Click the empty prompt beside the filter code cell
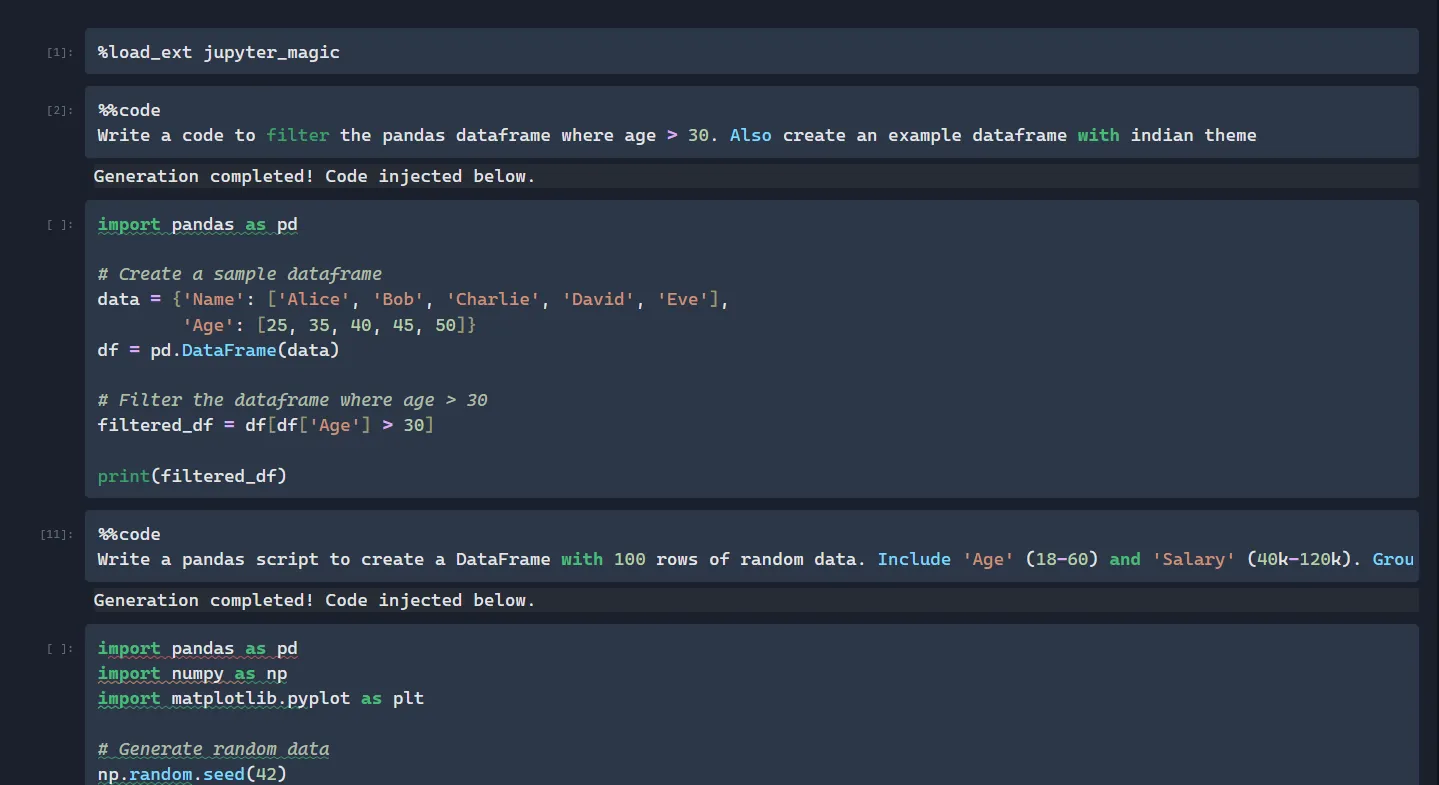Image resolution: width=1439 pixels, height=785 pixels. [x=60, y=225]
